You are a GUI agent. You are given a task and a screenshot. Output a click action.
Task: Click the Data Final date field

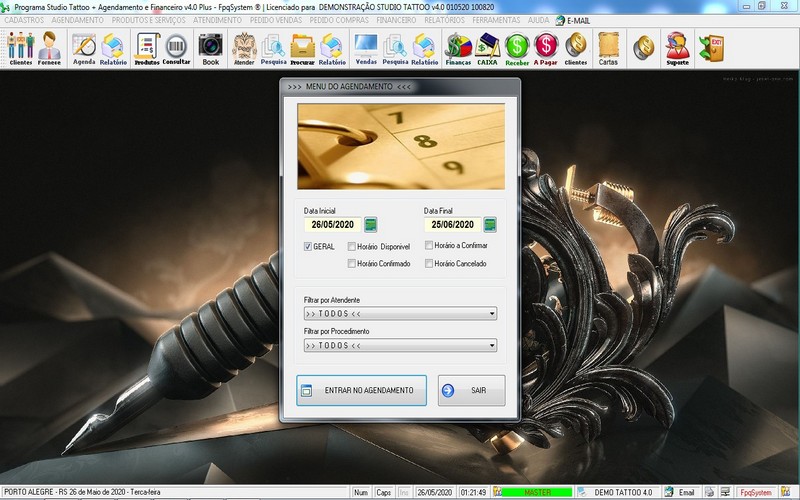452,225
